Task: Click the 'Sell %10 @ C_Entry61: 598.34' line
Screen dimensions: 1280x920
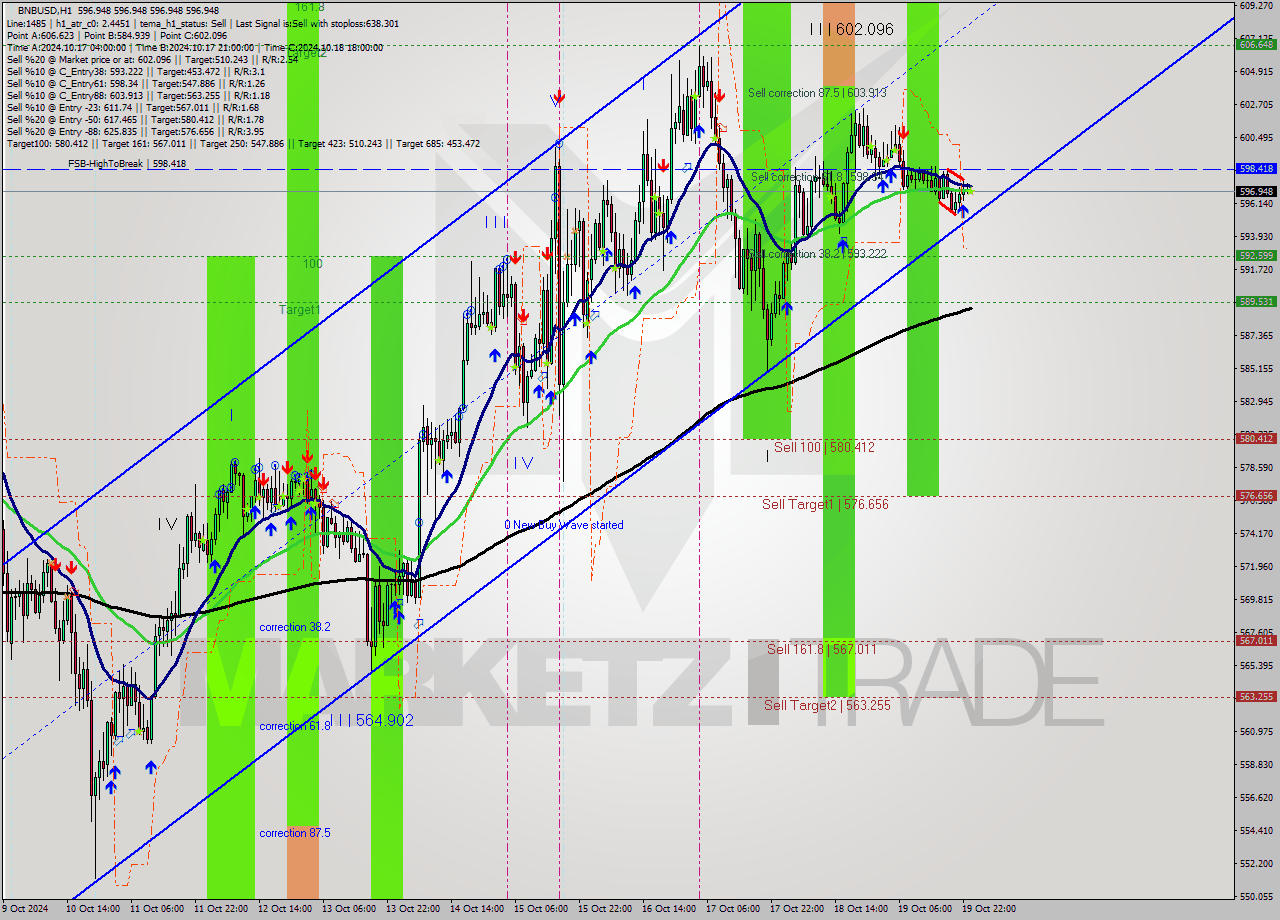Action: pyautogui.click(x=135, y=83)
